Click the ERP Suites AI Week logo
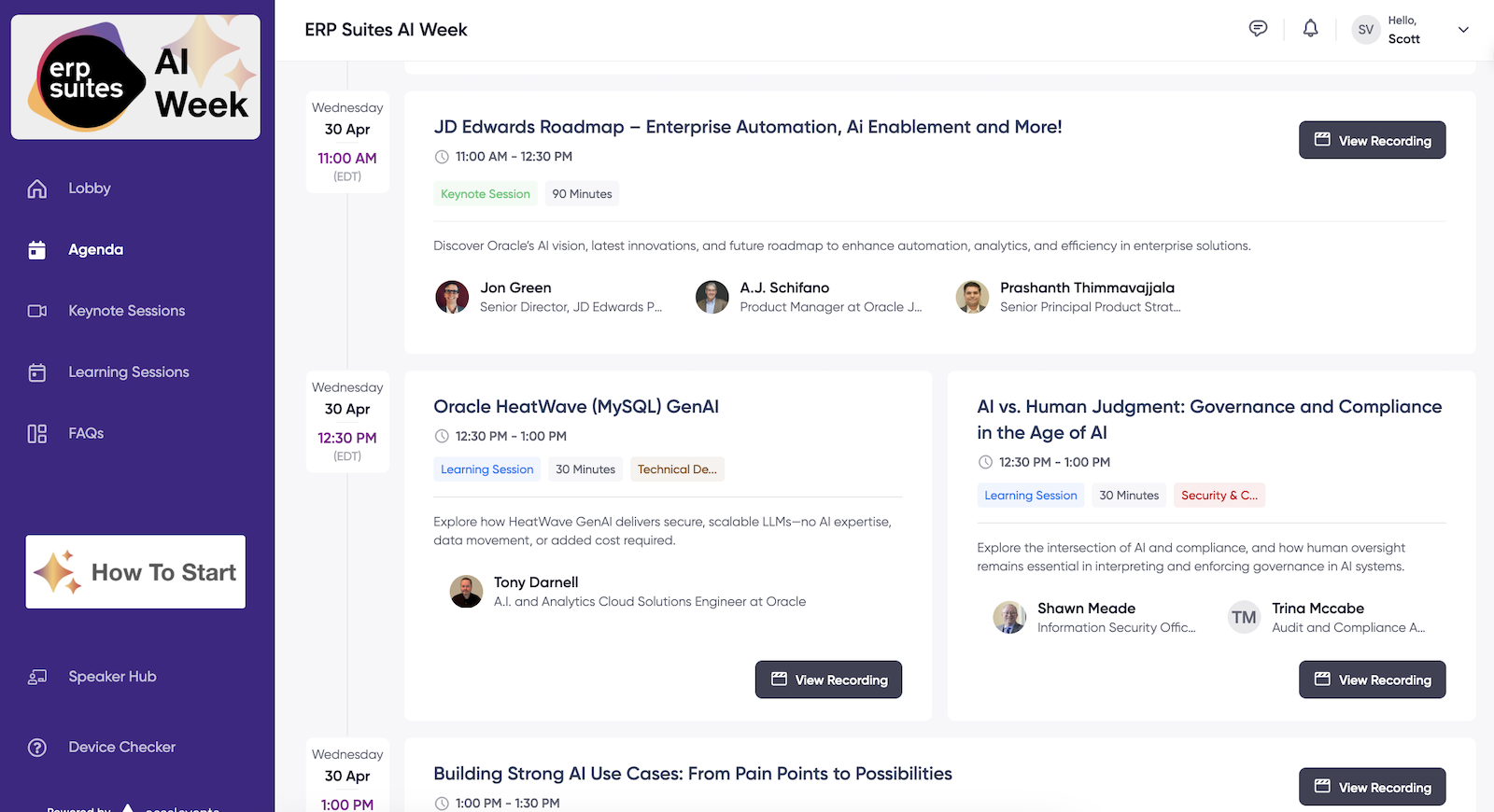Screen dimensions: 1494x812 (135, 77)
